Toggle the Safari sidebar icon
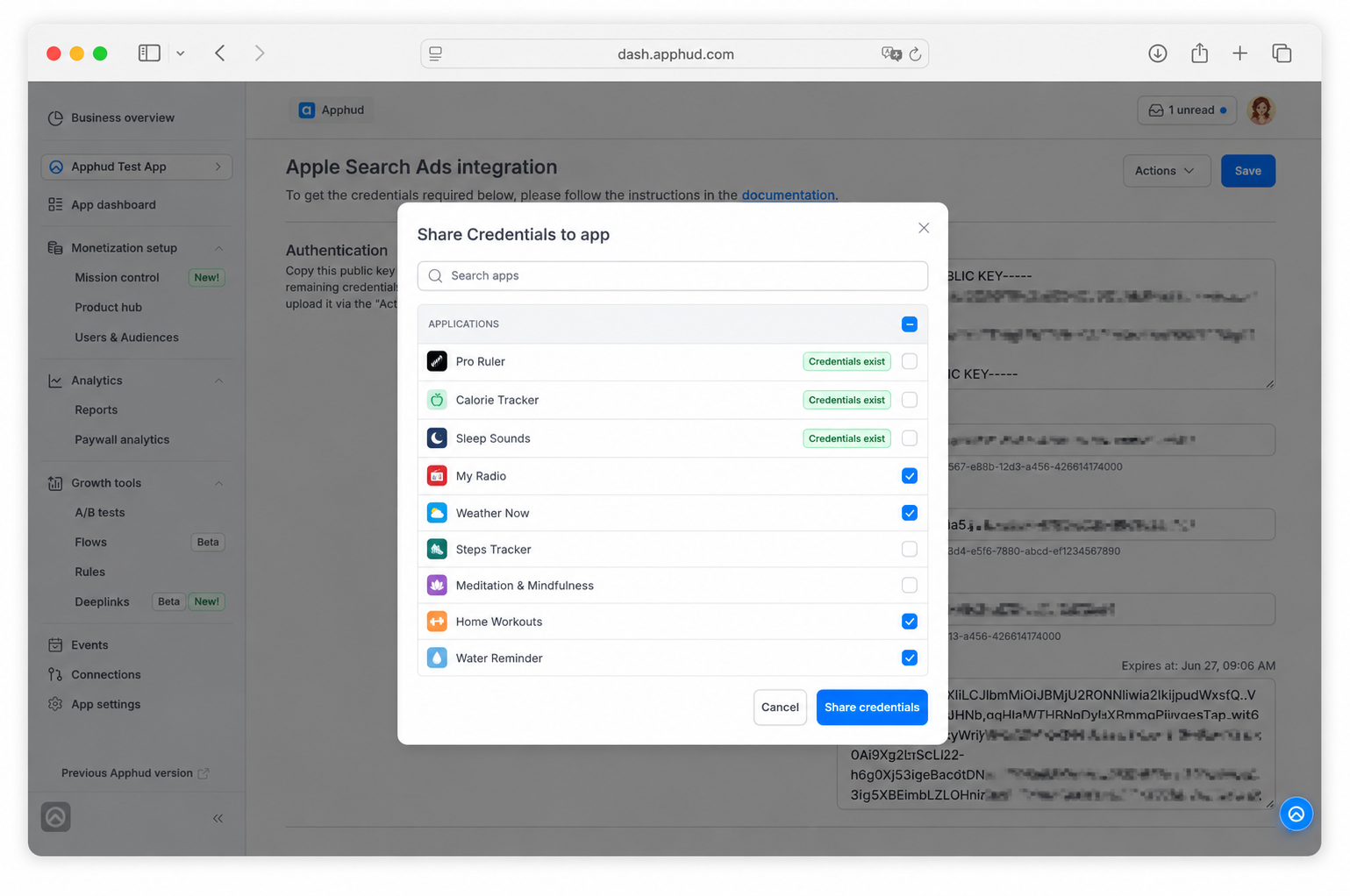The width and height of the screenshot is (1350, 896). click(x=149, y=53)
